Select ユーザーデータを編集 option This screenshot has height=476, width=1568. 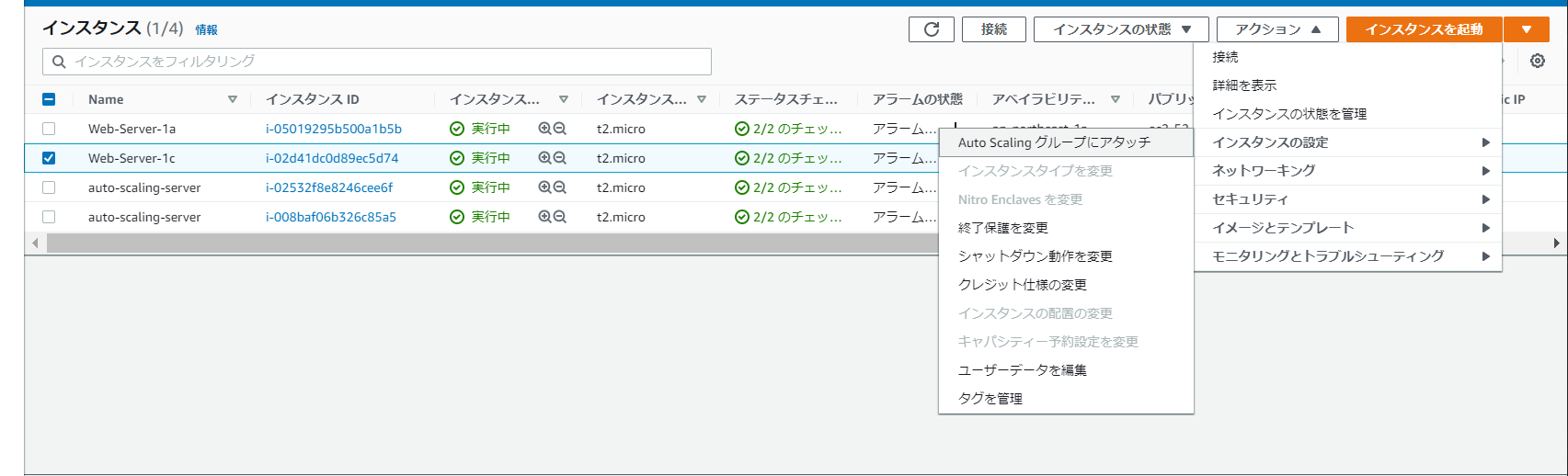pos(1066,370)
